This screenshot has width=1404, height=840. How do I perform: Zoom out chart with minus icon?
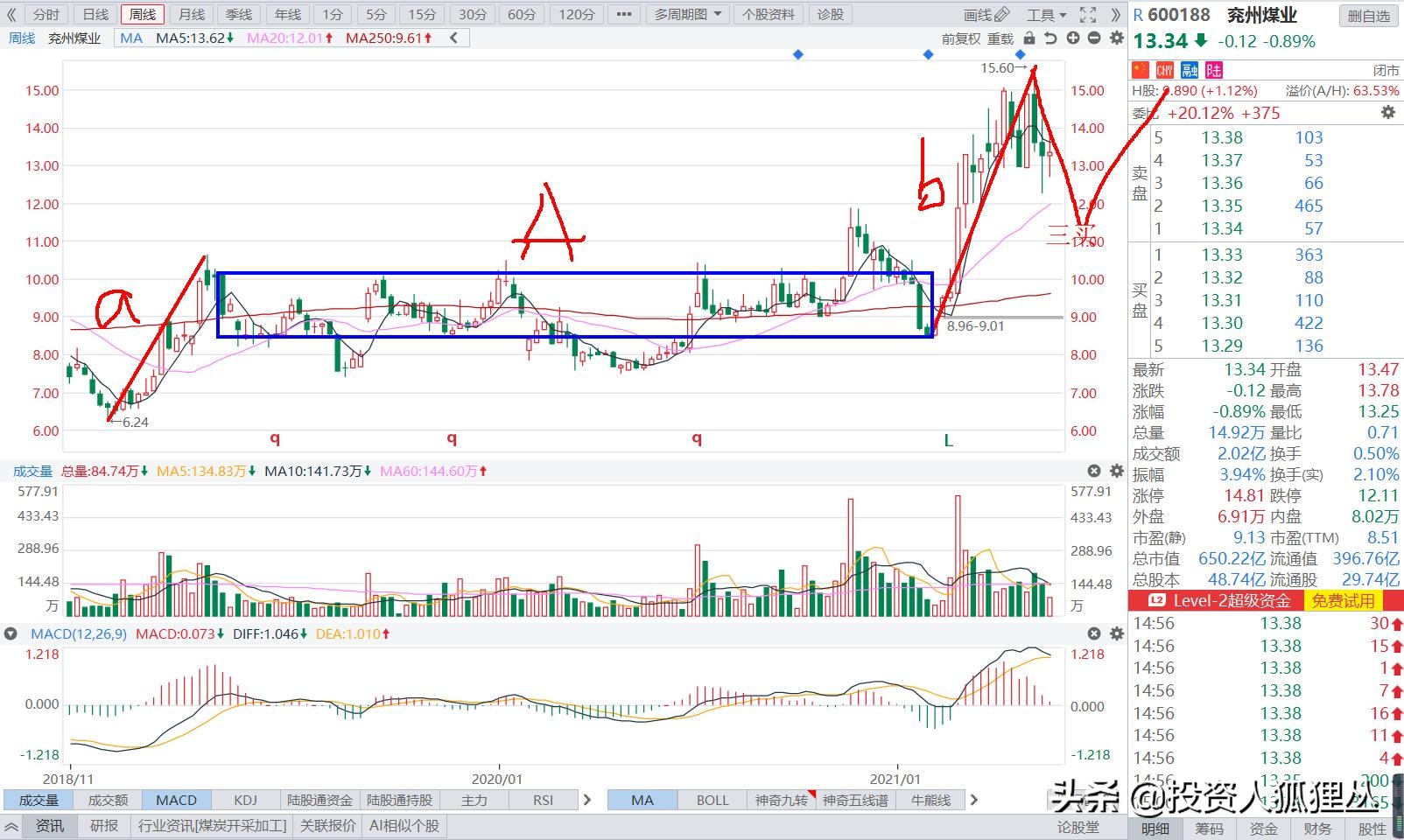1094,38
